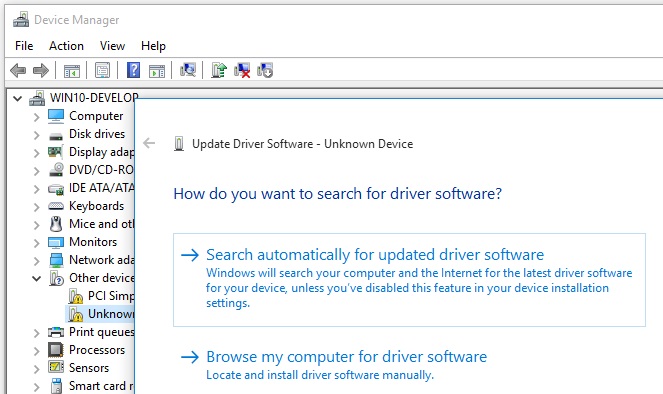The height and width of the screenshot is (394, 663).
Task: Select the Unknown device label
Action: point(111,314)
